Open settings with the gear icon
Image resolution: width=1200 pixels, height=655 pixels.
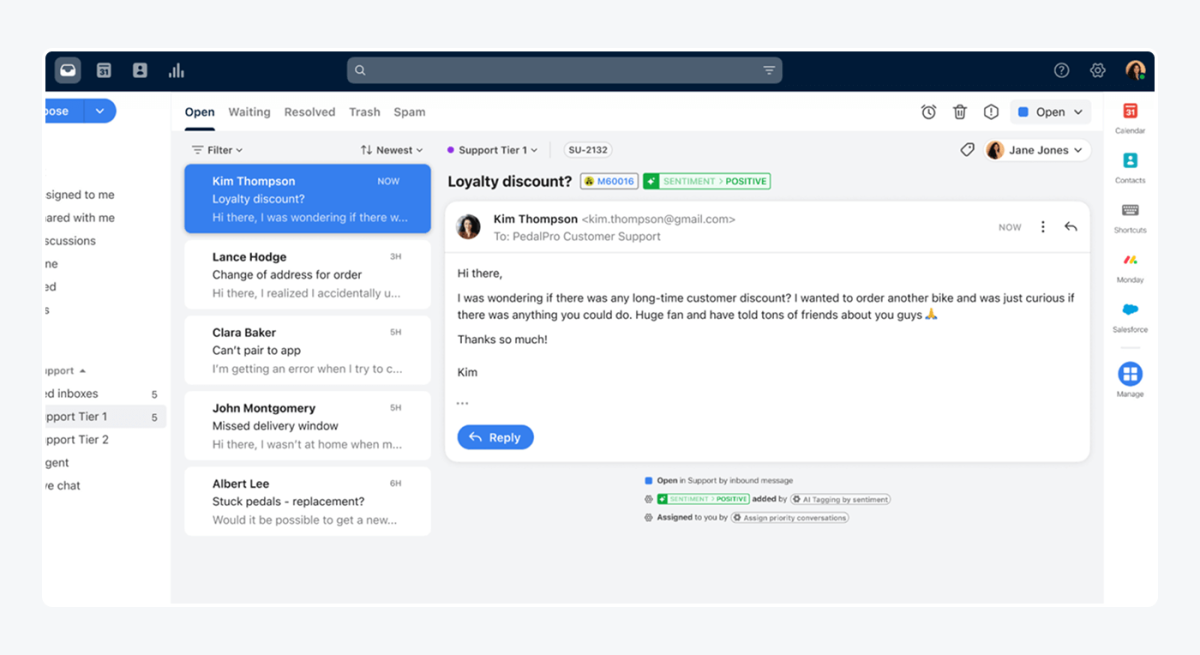pyautogui.click(x=1097, y=70)
